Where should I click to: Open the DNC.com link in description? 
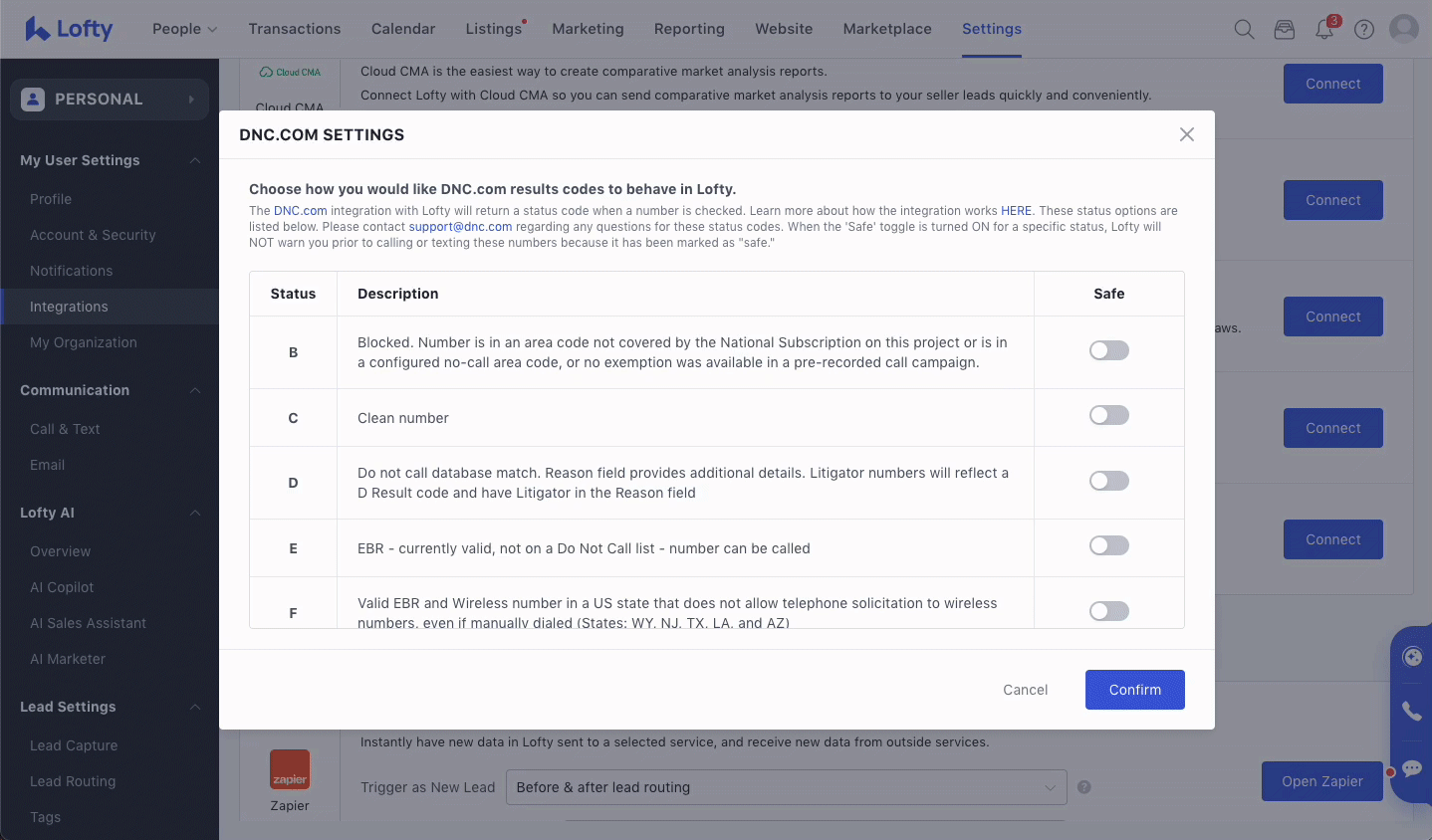click(301, 211)
